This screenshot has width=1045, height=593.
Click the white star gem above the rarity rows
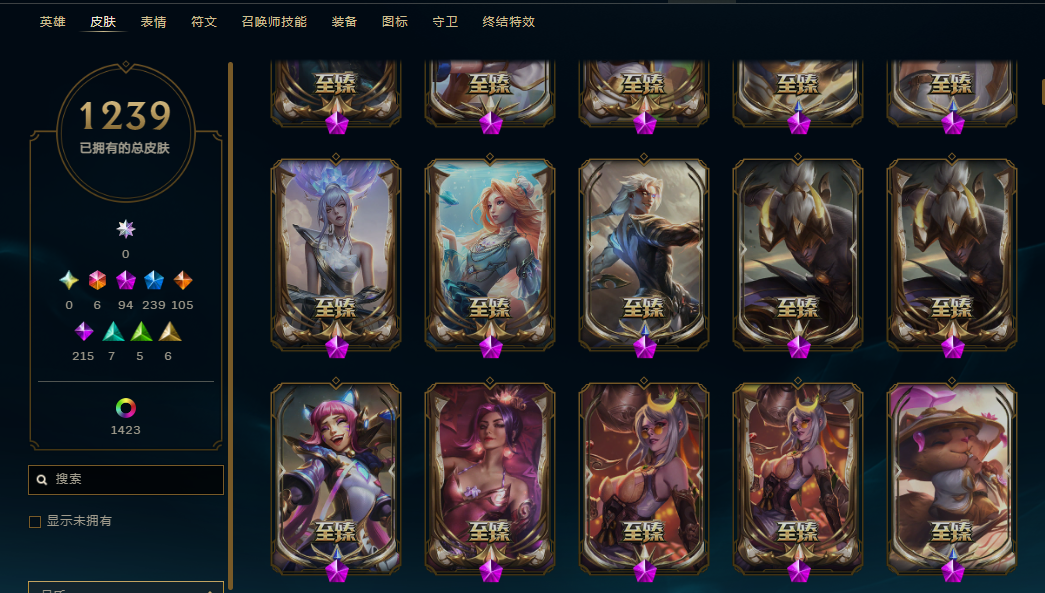pyautogui.click(x=125, y=229)
